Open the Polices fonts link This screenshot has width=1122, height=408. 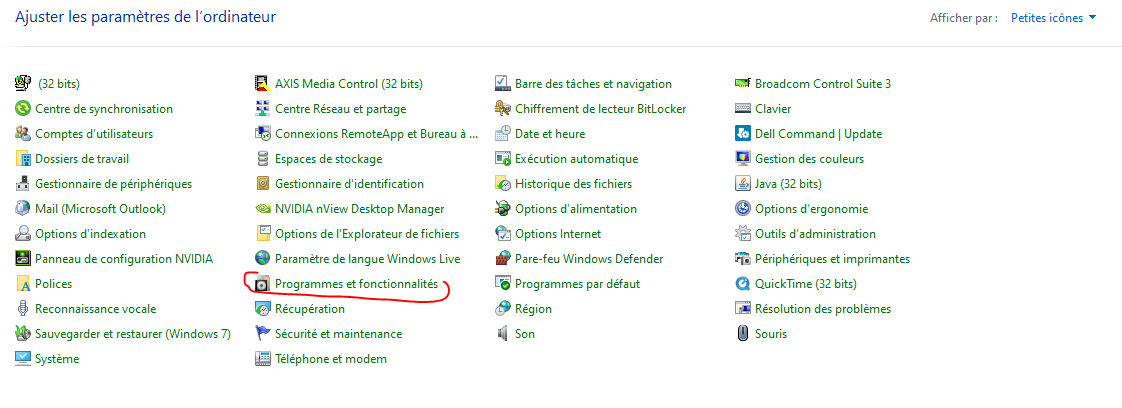pos(54,284)
